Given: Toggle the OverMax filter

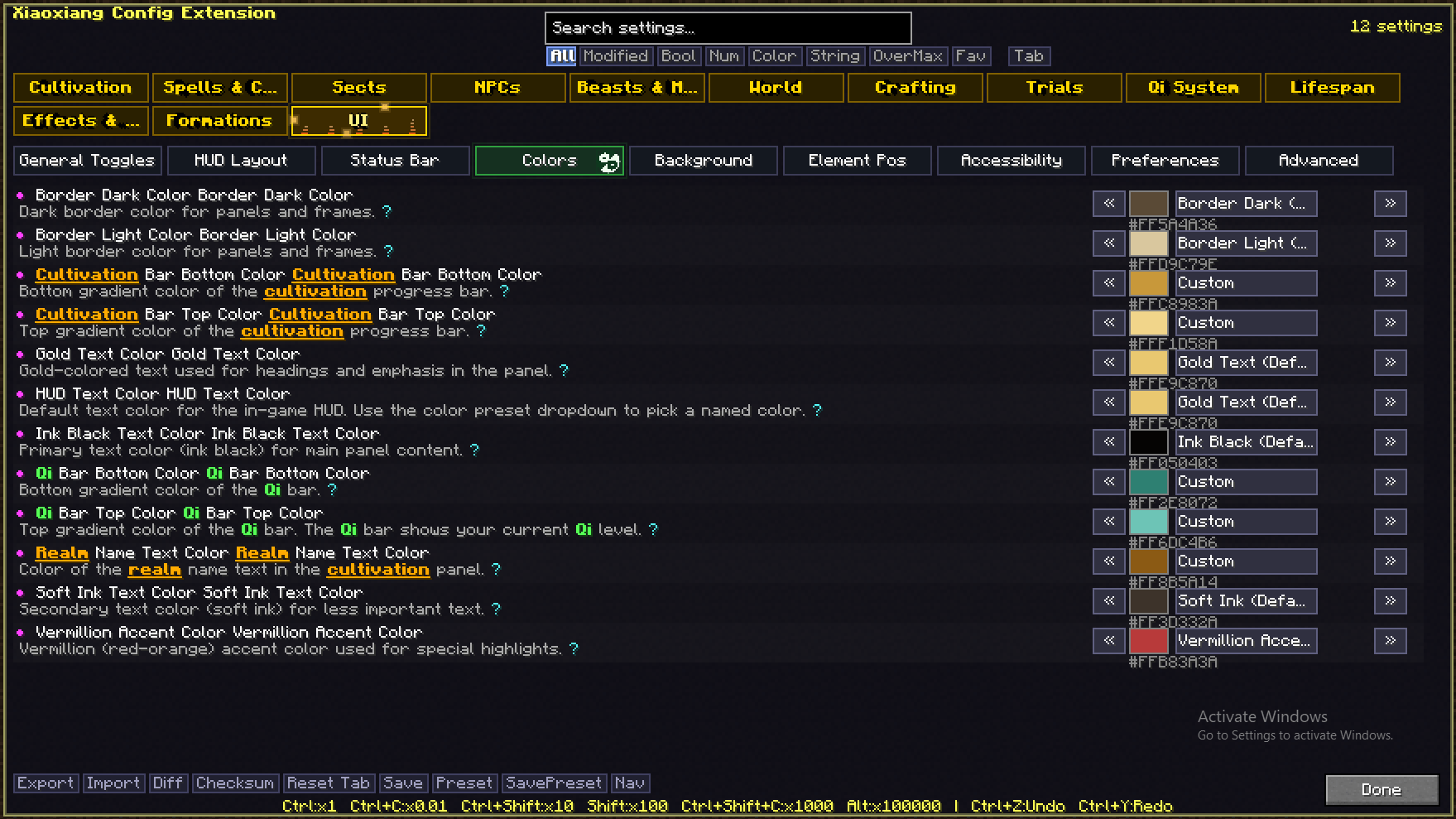Looking at the screenshot, I should coord(907,56).
